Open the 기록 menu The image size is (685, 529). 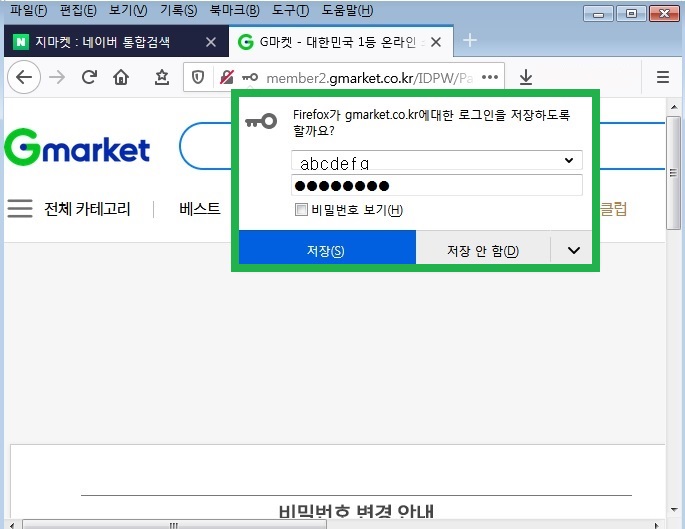pos(178,10)
